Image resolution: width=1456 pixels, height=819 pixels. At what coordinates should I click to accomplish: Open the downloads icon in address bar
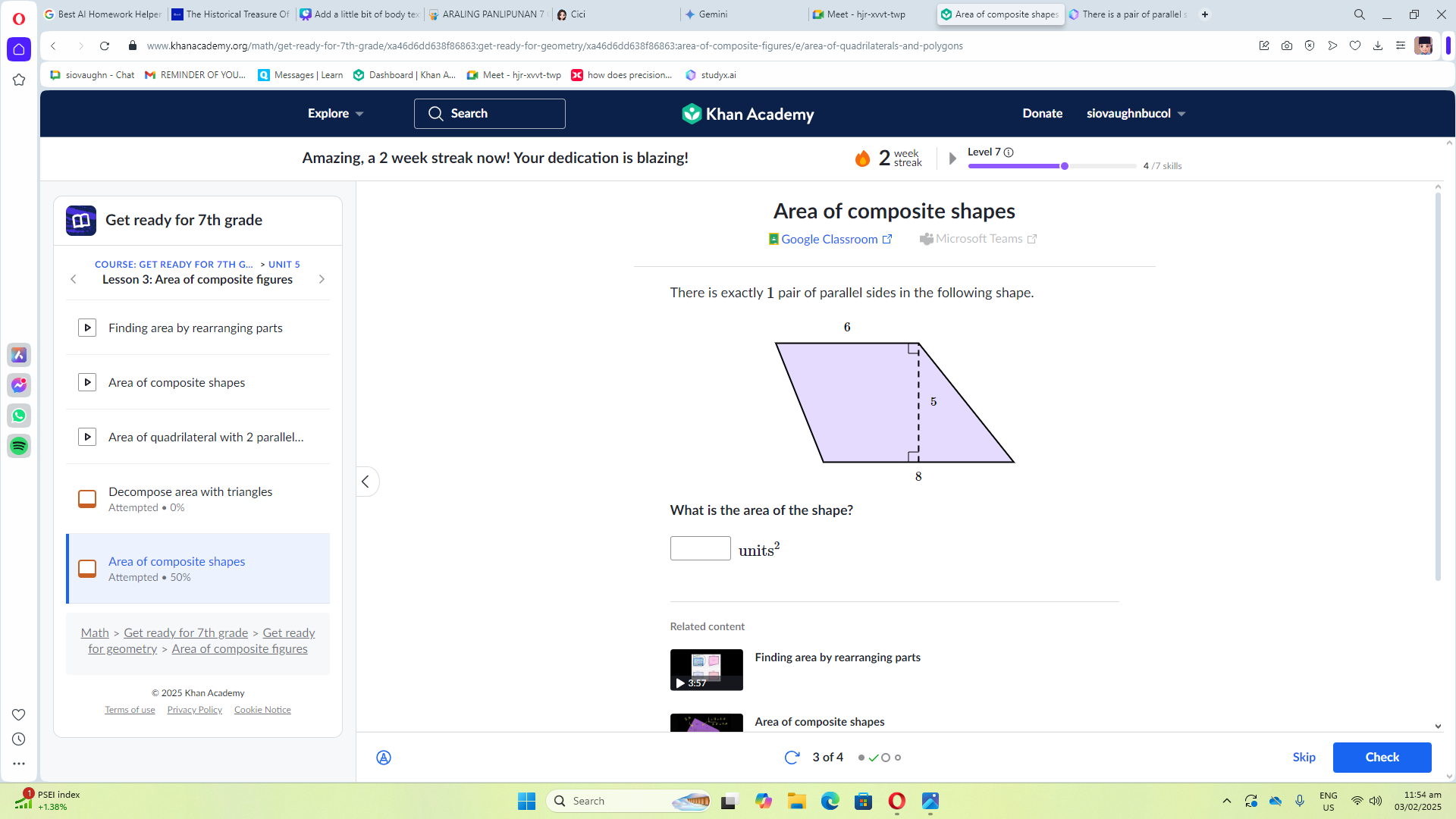tap(1378, 45)
